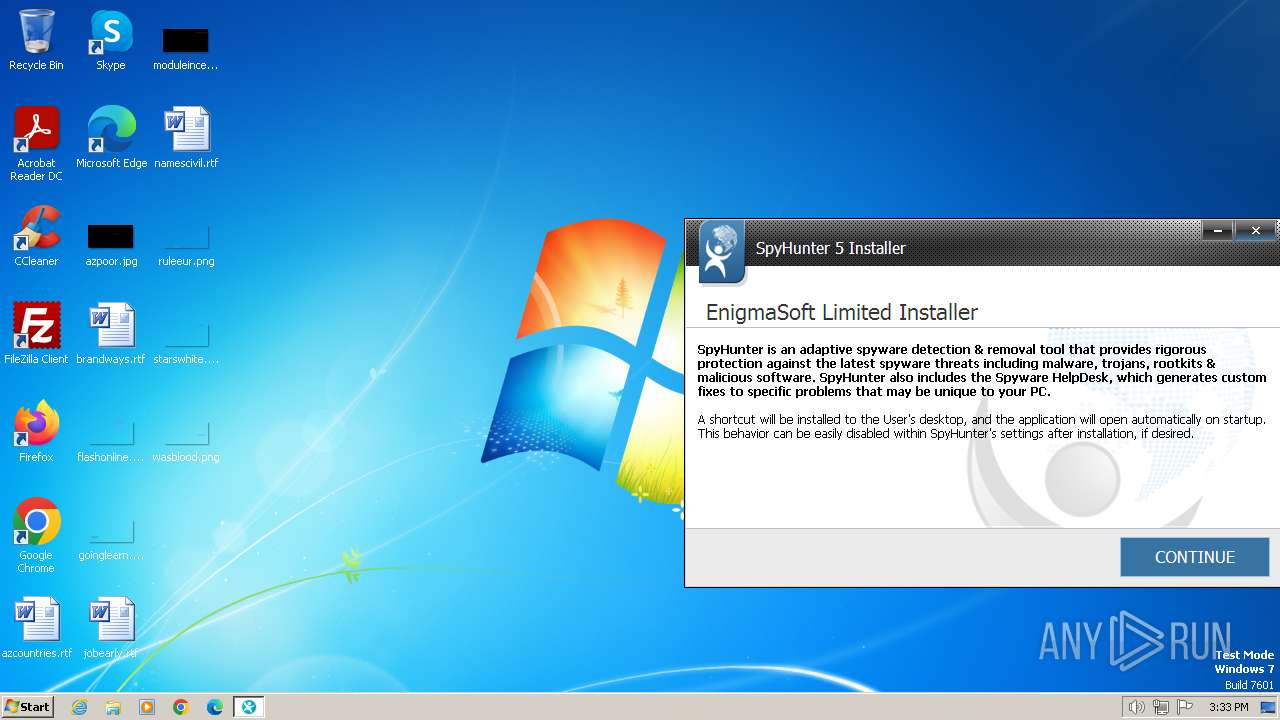Select the brandways.rtf document icon

(x=111, y=334)
